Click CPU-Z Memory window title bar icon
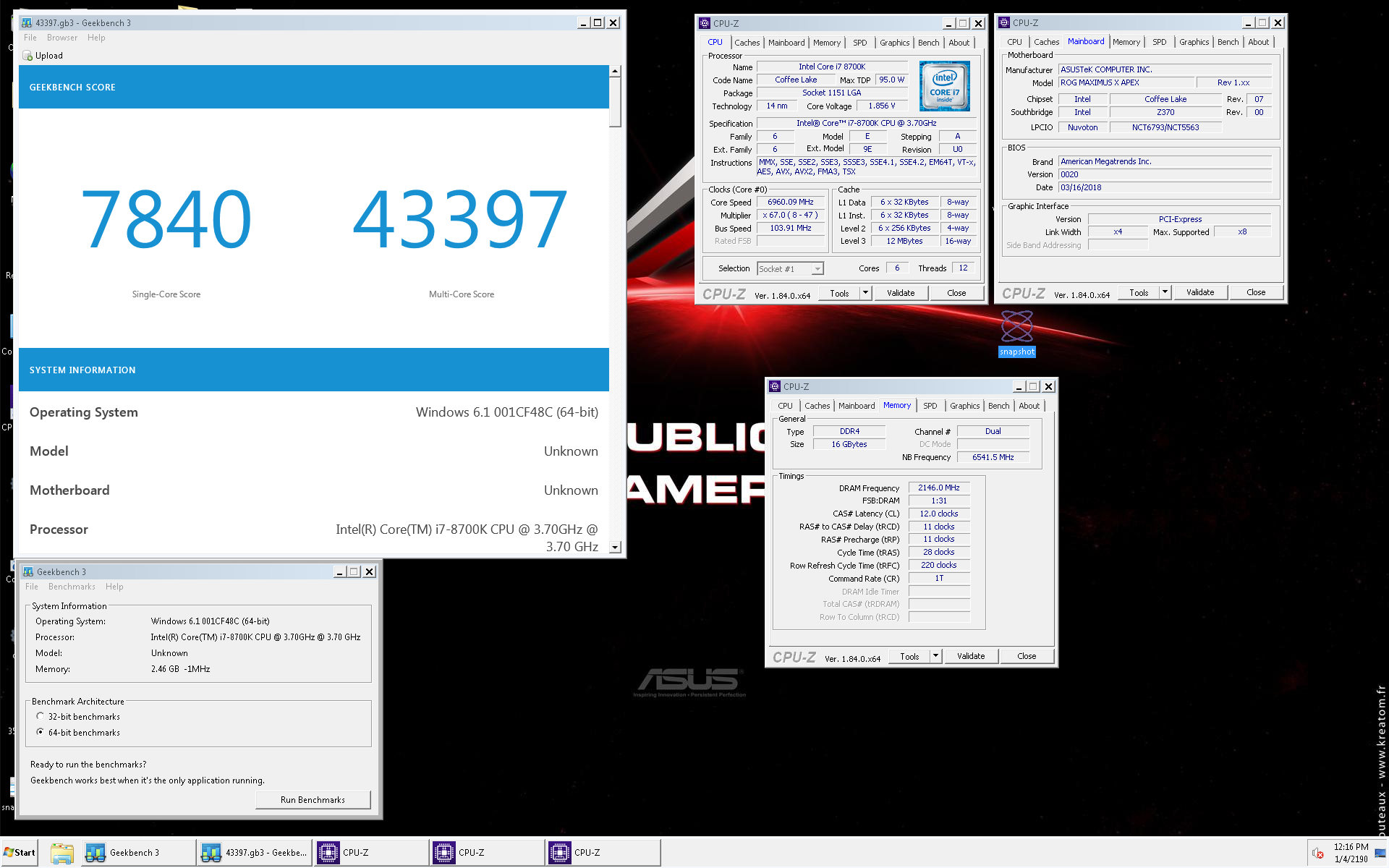The image size is (1389, 868). click(775, 386)
